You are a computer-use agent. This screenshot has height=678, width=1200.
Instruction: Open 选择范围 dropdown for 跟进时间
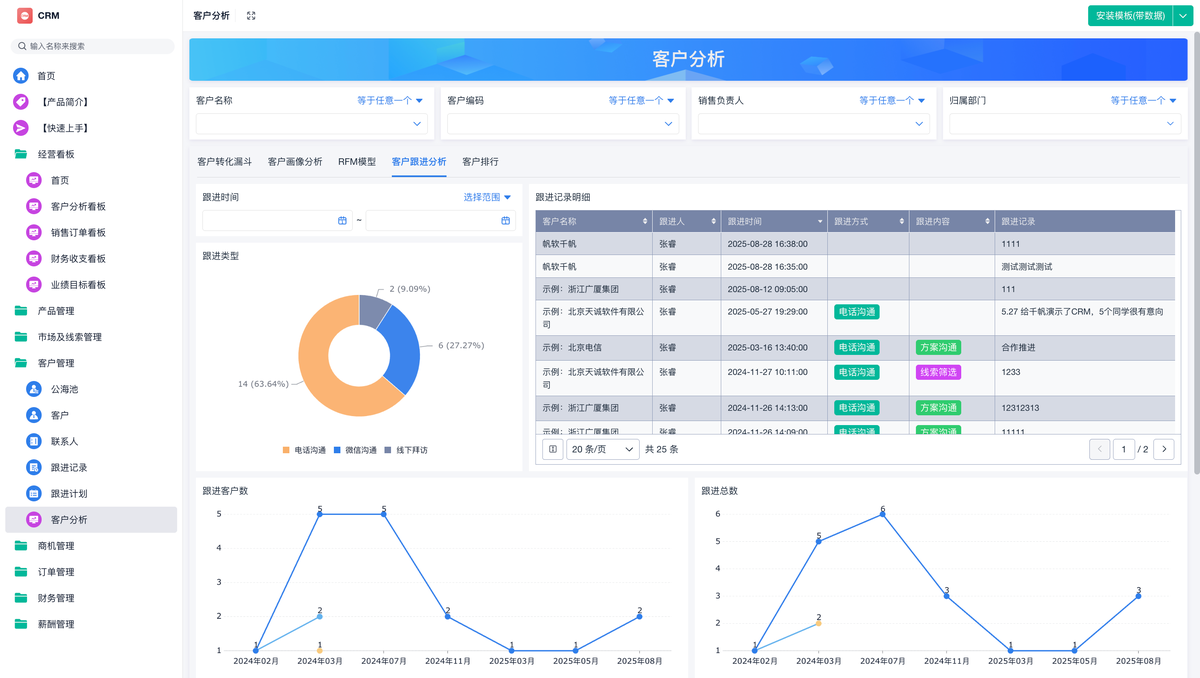click(x=487, y=197)
